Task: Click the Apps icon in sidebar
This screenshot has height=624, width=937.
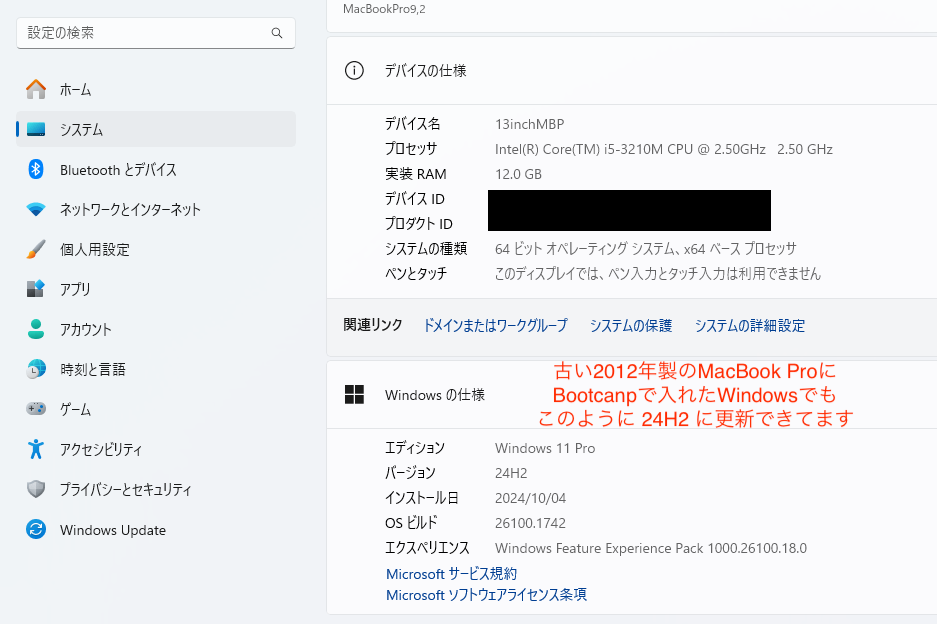Action: [x=36, y=289]
